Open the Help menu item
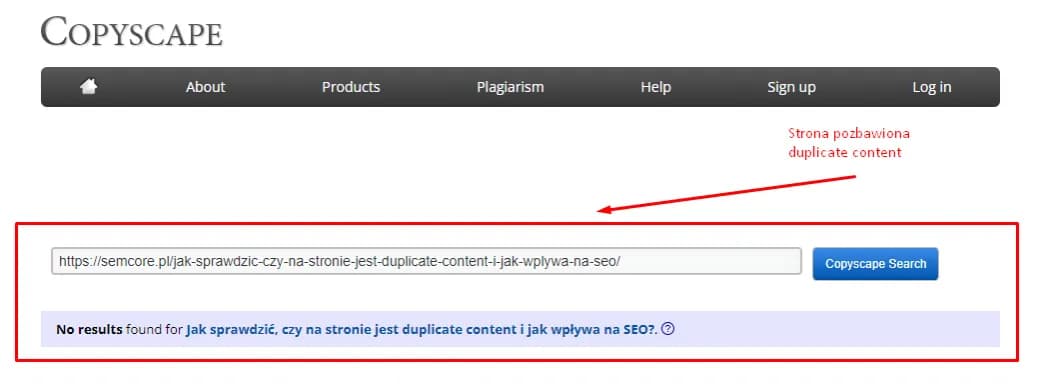Image resolution: width=1038 pixels, height=386 pixels. [656, 87]
